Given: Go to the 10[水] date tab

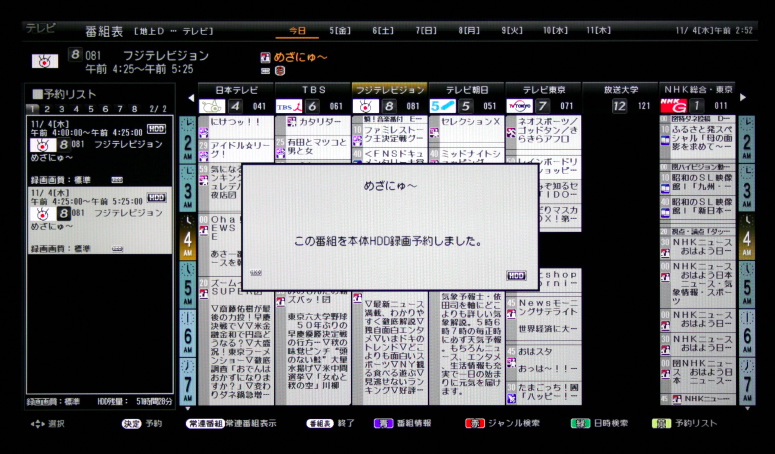Looking at the screenshot, I should [x=555, y=31].
